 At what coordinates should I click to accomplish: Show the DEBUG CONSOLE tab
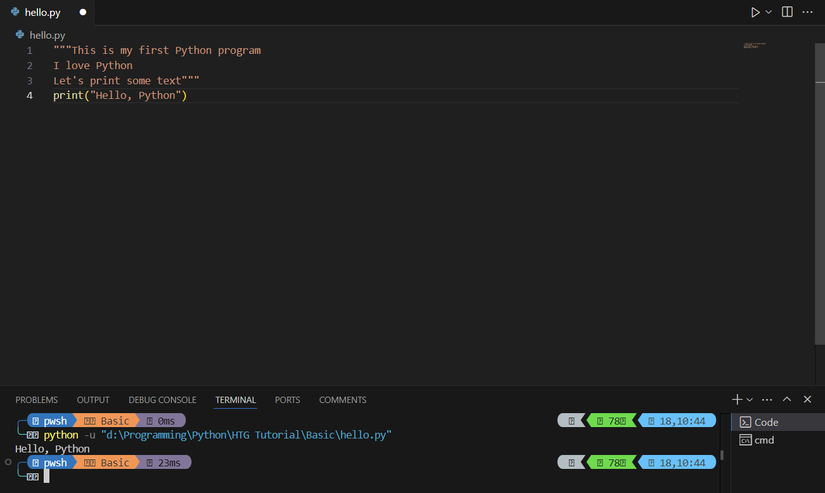tap(162, 400)
